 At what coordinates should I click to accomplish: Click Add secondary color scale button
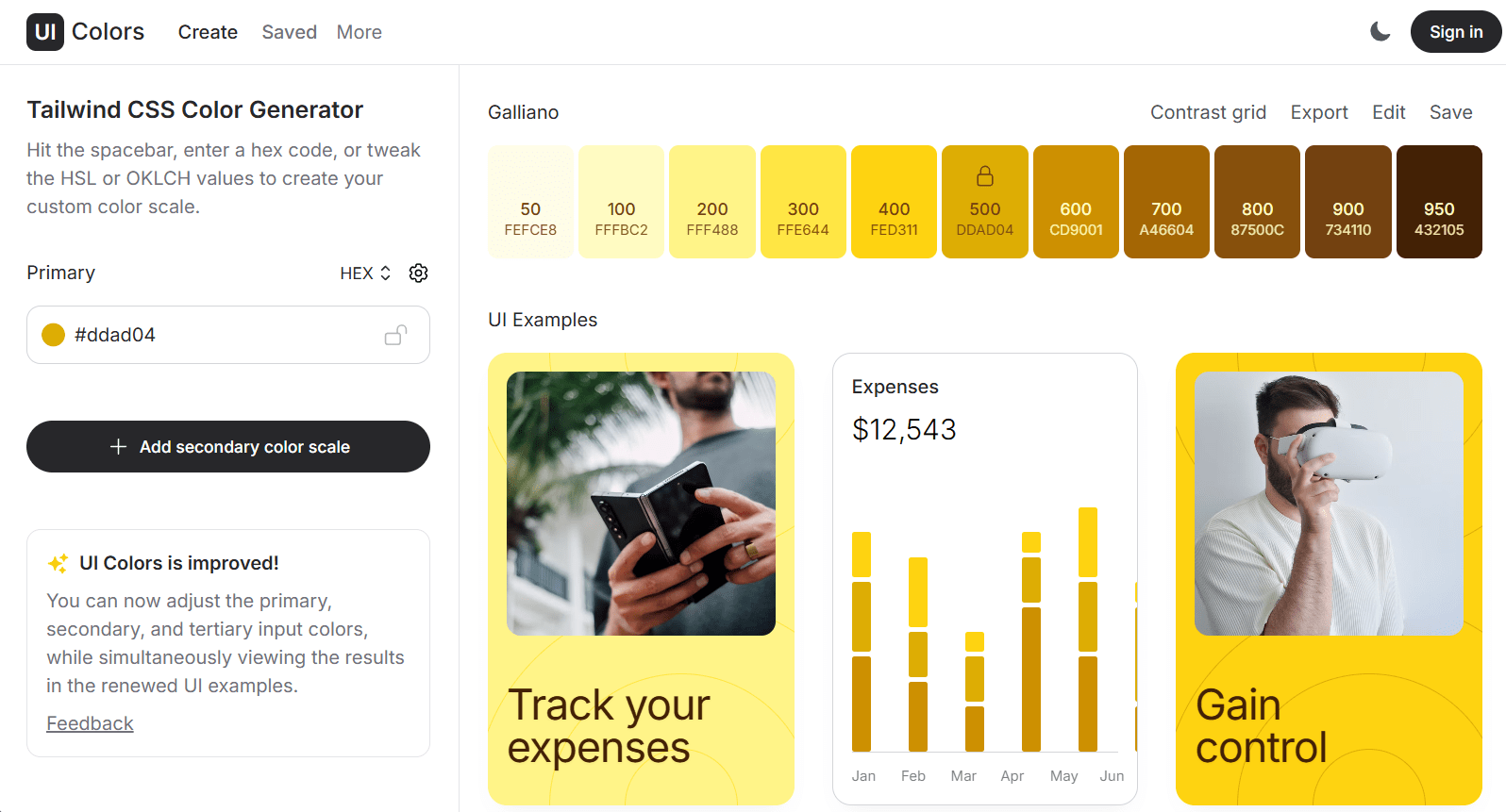point(228,446)
